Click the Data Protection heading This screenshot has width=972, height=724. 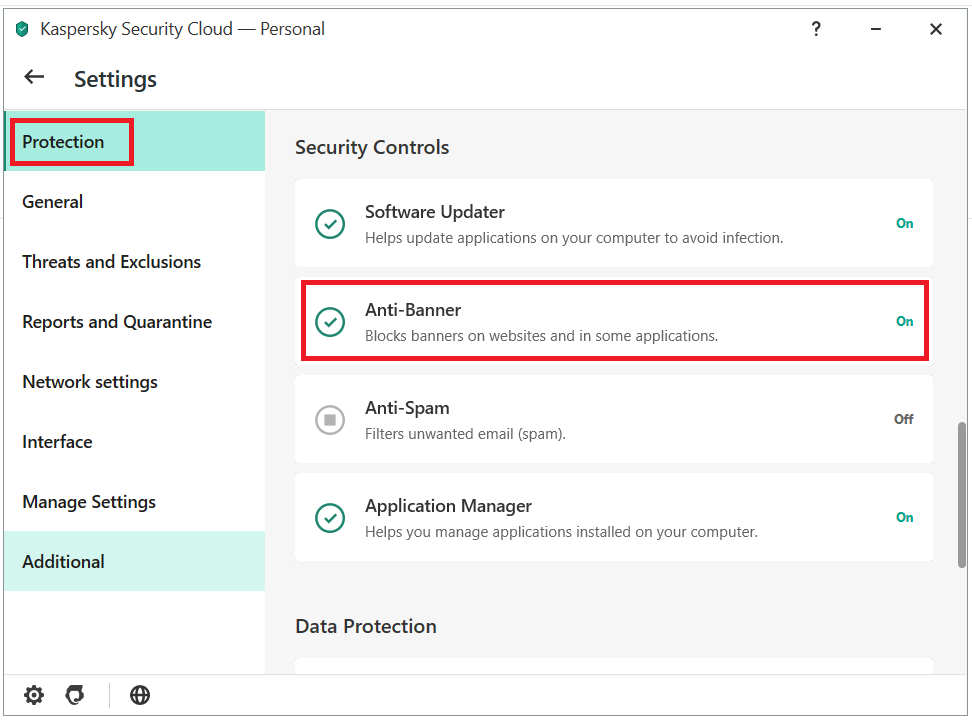click(366, 626)
